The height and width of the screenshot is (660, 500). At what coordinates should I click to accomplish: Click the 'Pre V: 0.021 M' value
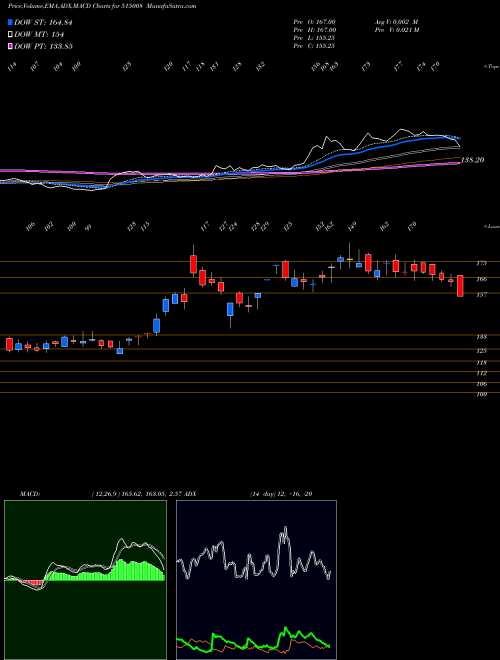click(396, 30)
